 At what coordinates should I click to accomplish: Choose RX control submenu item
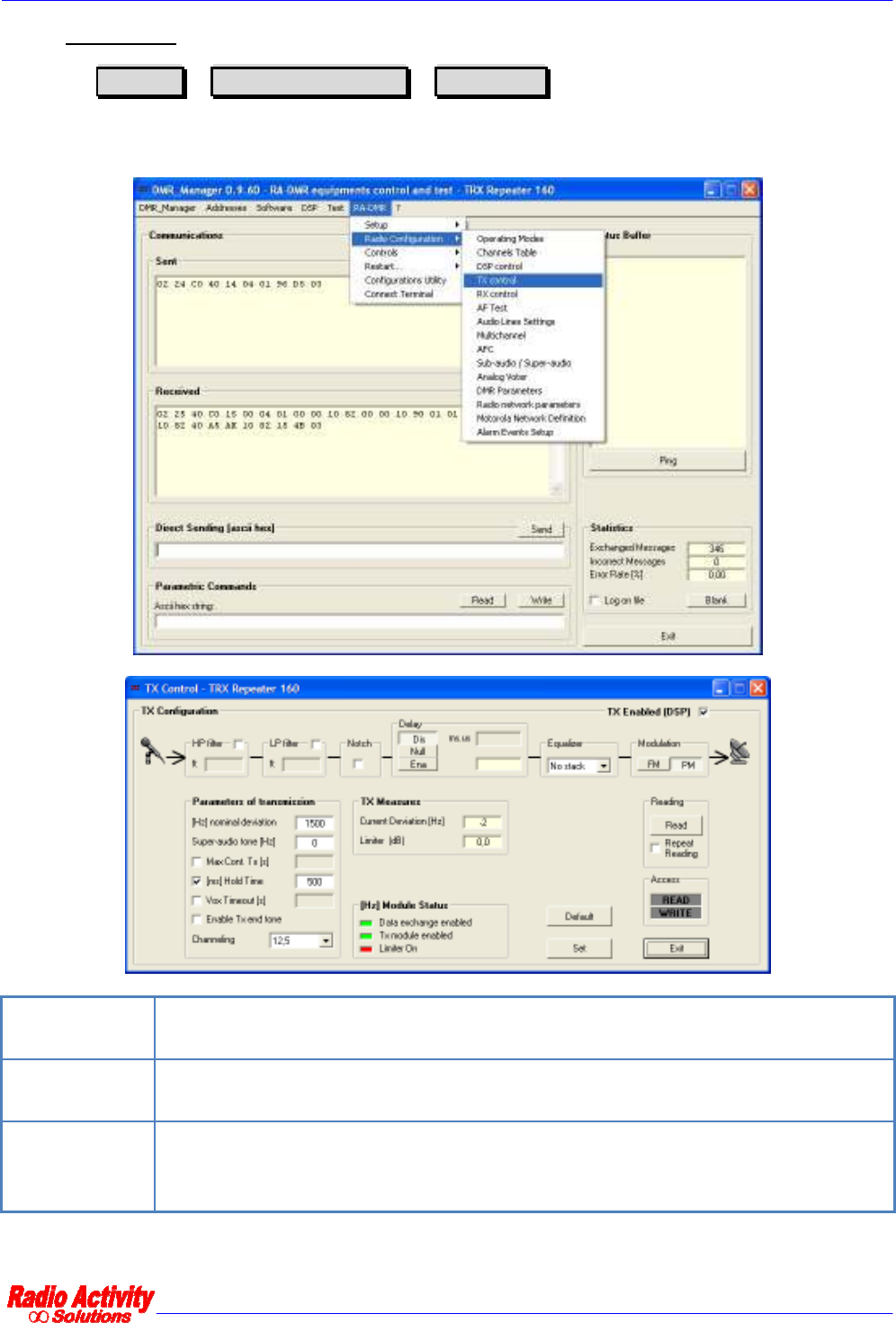click(533, 294)
